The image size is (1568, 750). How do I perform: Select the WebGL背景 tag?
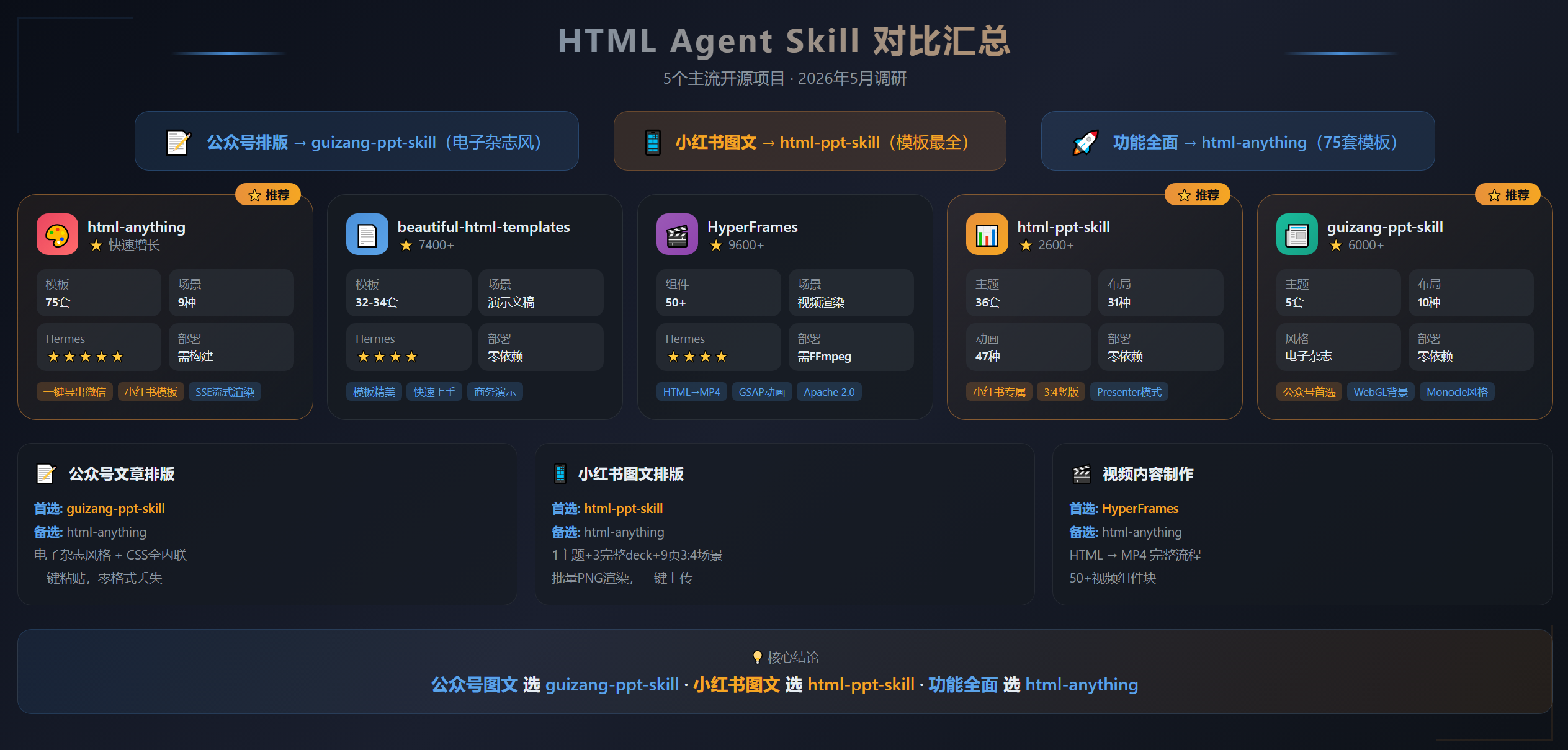click(1381, 392)
